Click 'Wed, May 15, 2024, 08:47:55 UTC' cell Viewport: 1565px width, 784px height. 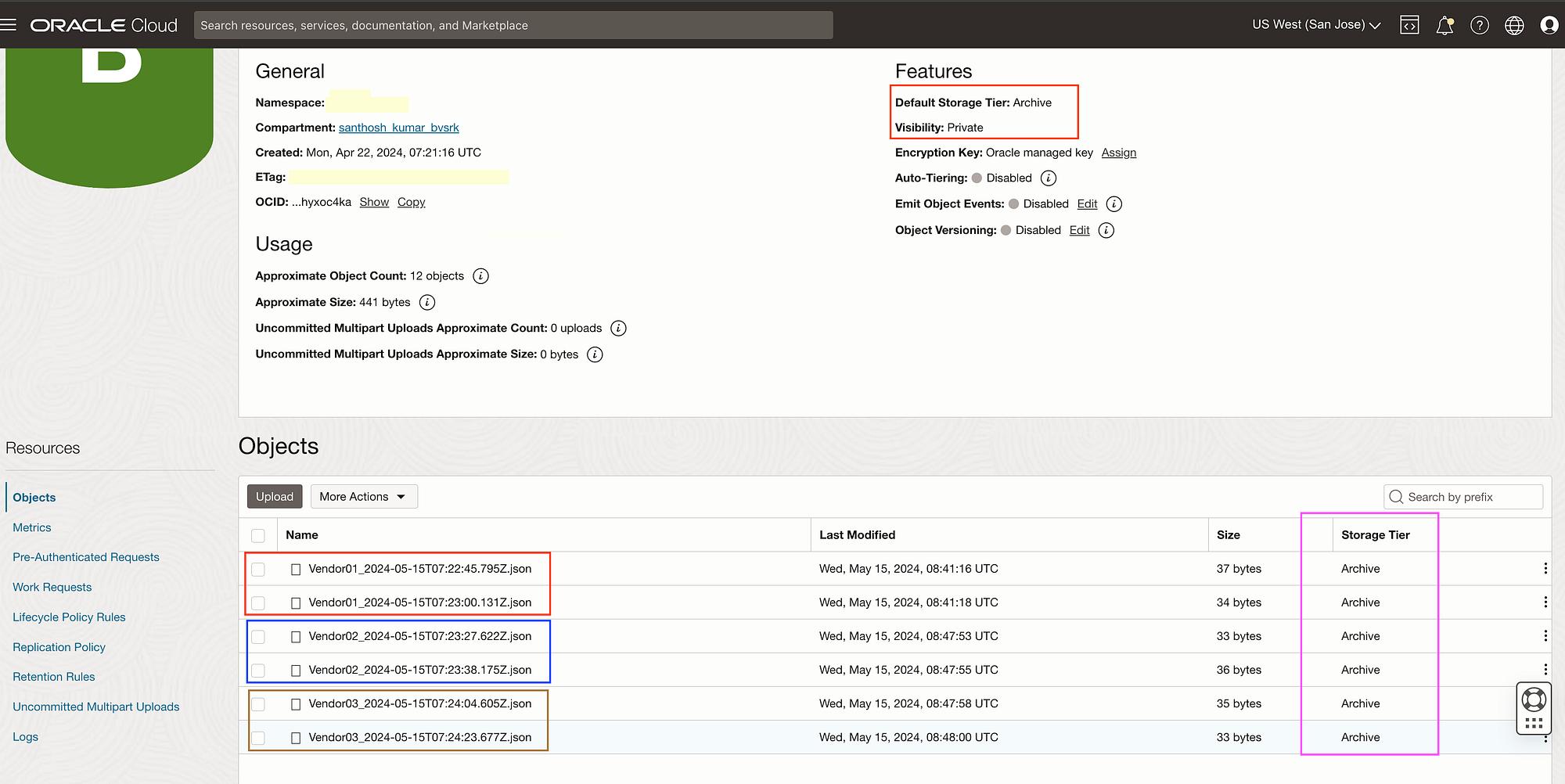[x=908, y=671]
